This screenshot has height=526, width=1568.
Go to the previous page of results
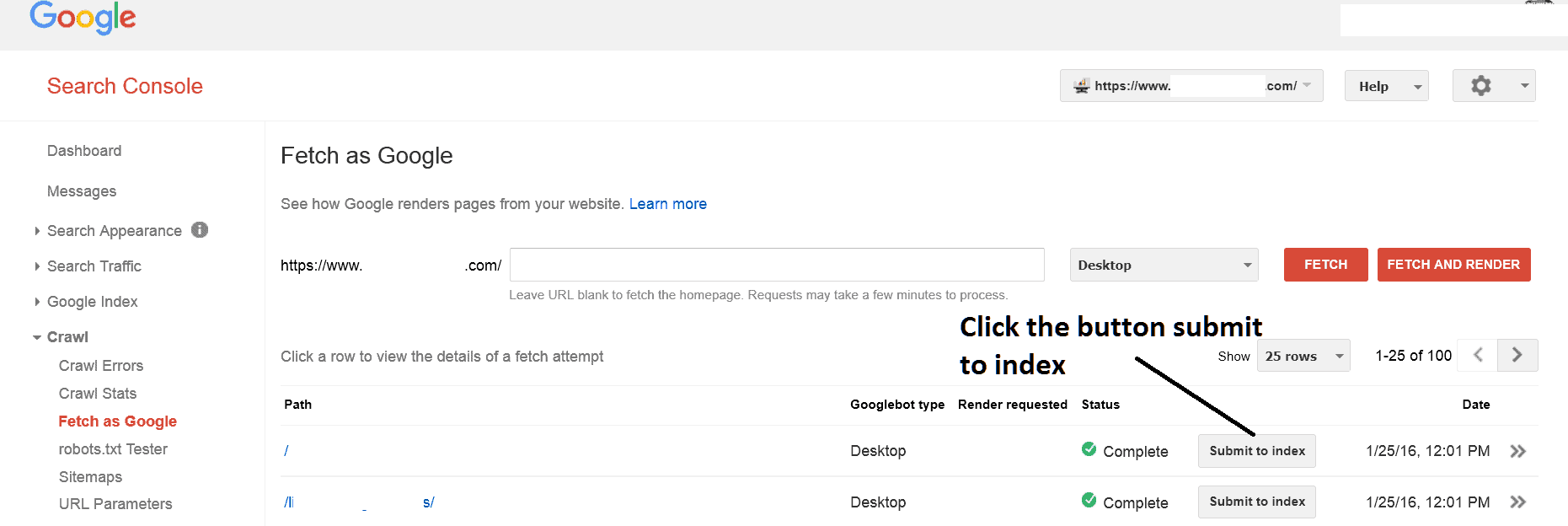click(x=1478, y=355)
